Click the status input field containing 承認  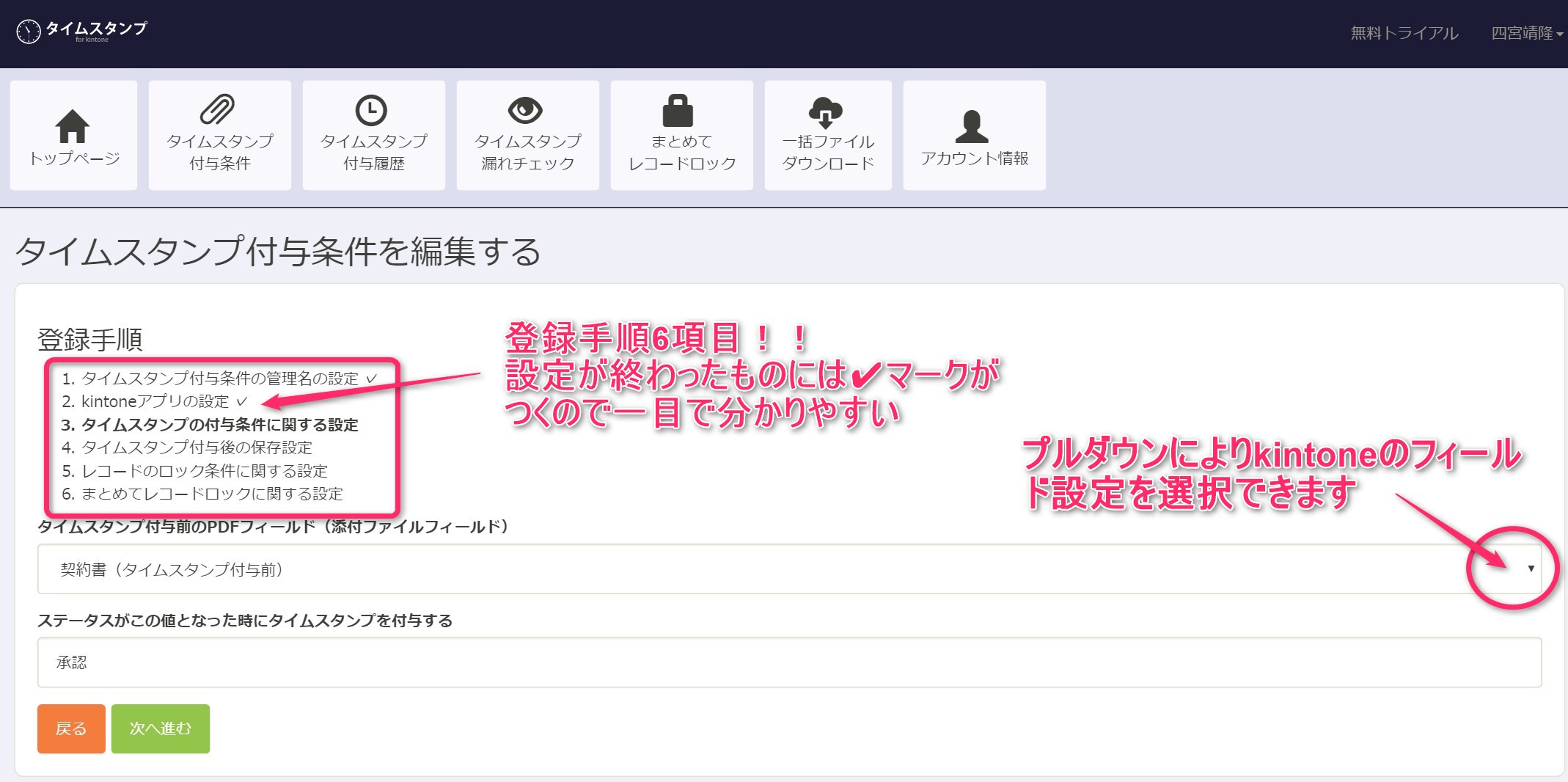(x=789, y=662)
